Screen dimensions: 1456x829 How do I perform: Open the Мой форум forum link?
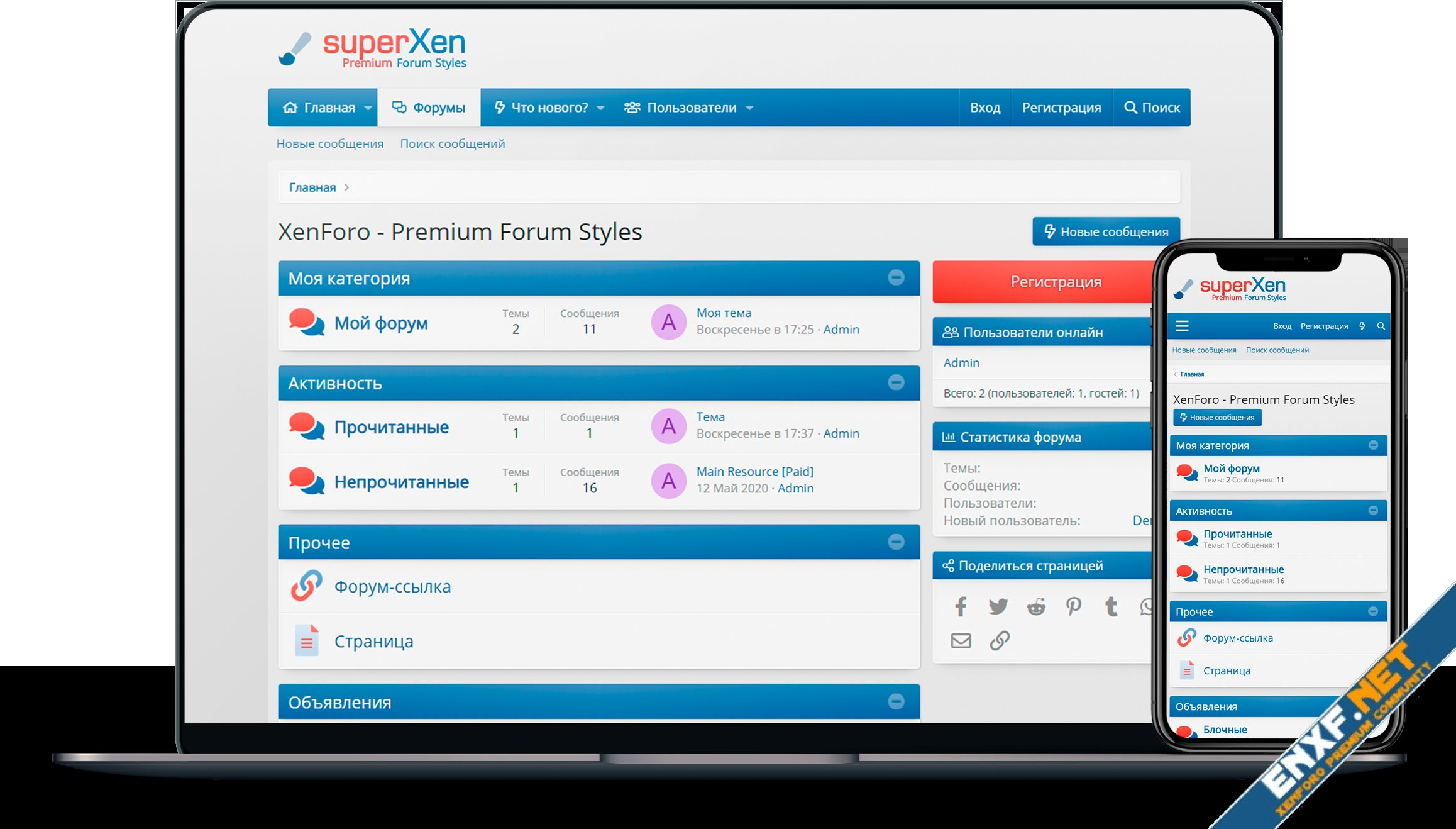point(381,323)
